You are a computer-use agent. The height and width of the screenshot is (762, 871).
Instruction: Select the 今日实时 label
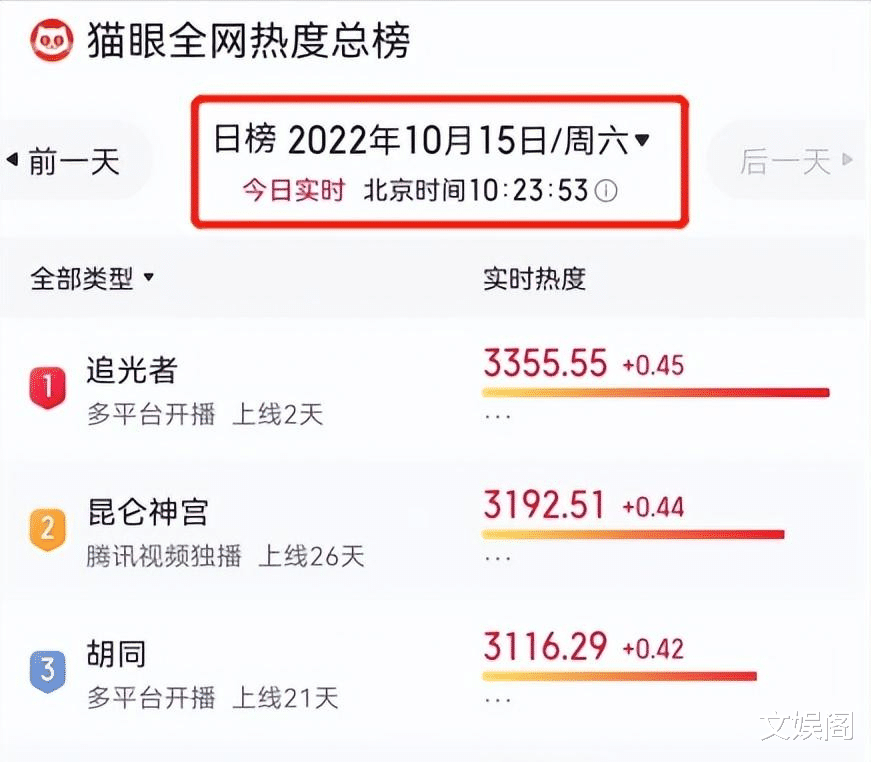click(294, 190)
